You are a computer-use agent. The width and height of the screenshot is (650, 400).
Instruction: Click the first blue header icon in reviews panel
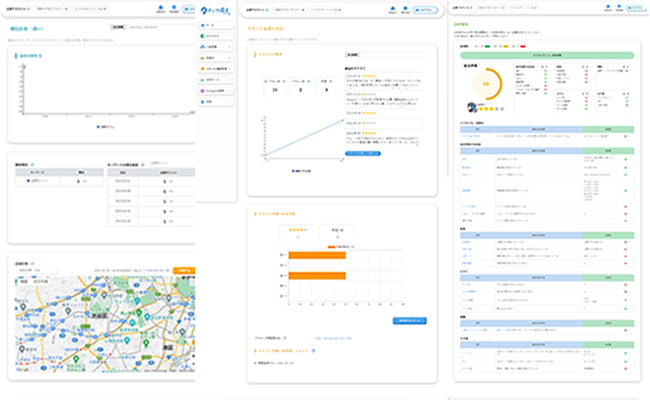tap(392, 8)
